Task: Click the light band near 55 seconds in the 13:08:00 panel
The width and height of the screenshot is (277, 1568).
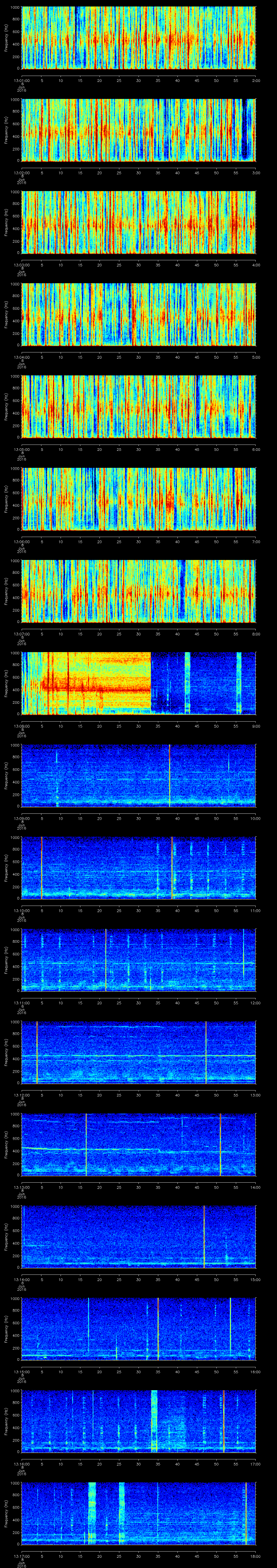Action: pos(239,683)
